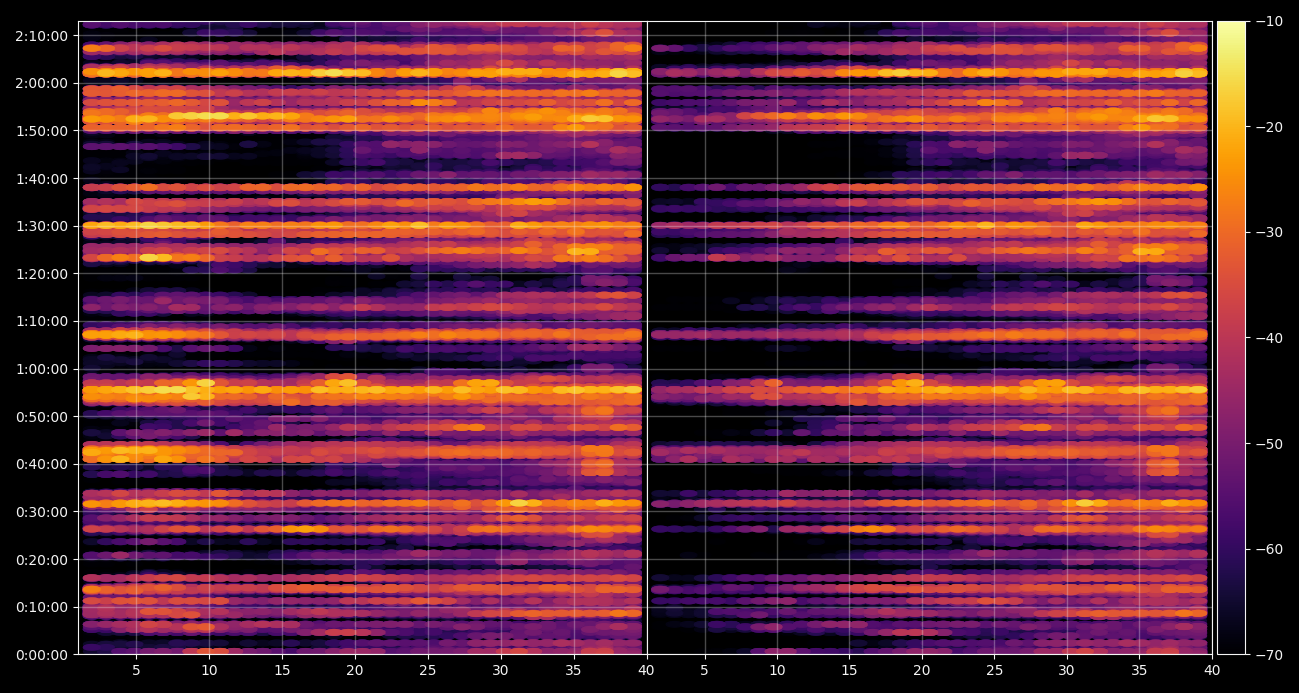Click the −40 colorbar tick label
Viewport: 1299px width, 693px height.
click(x=1268, y=338)
